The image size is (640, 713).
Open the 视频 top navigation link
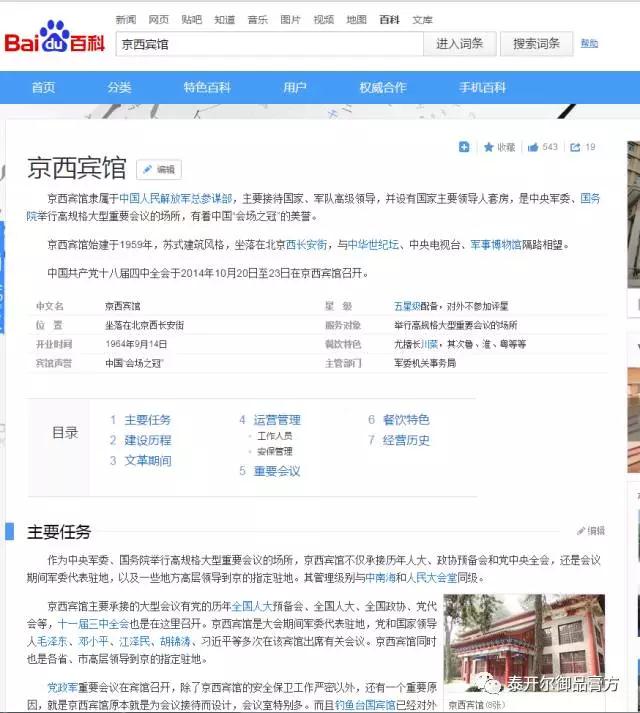[323, 20]
